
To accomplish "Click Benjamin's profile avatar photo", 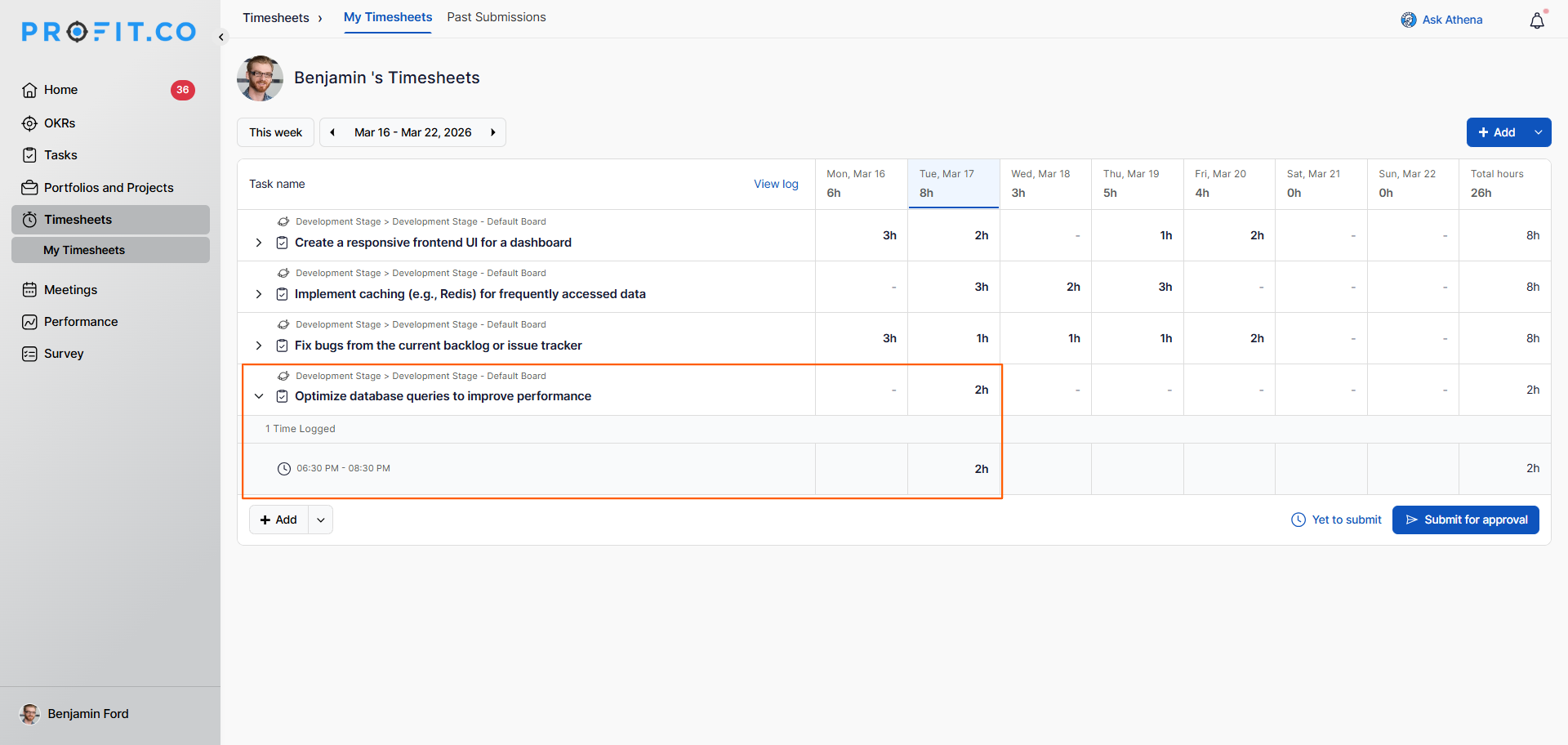I will click(x=260, y=78).
